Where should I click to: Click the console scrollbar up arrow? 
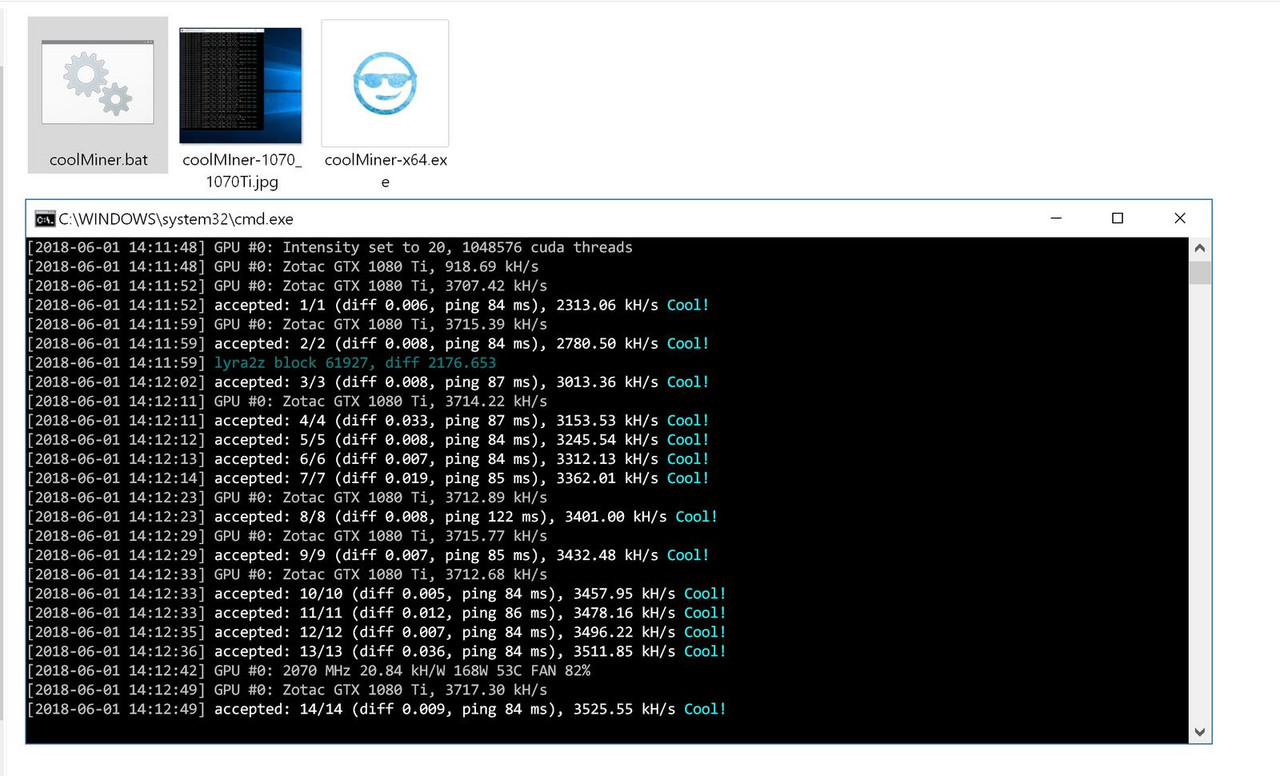click(1200, 248)
